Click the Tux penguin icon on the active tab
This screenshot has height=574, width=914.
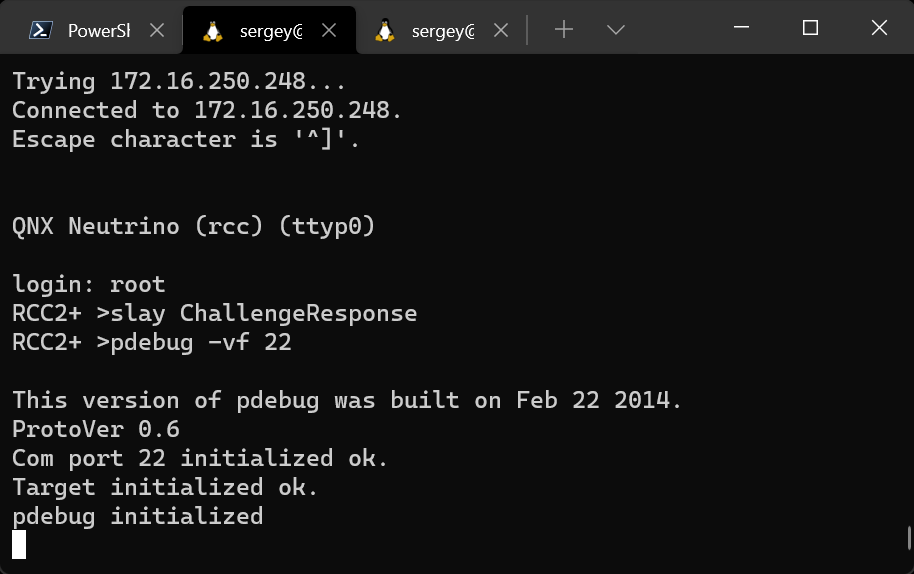[212, 30]
